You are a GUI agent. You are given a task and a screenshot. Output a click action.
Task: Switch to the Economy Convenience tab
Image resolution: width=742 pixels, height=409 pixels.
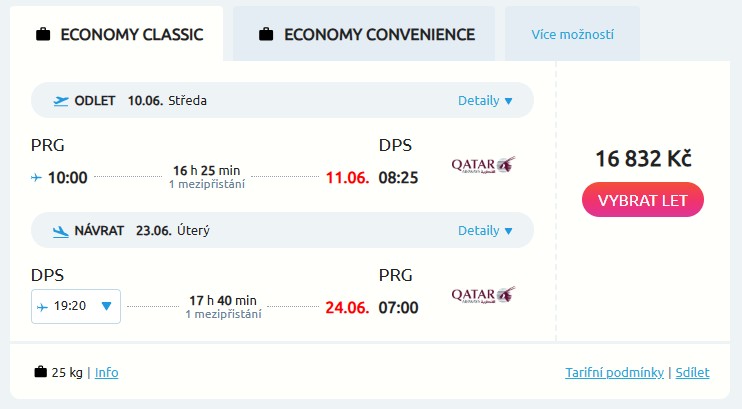364,35
